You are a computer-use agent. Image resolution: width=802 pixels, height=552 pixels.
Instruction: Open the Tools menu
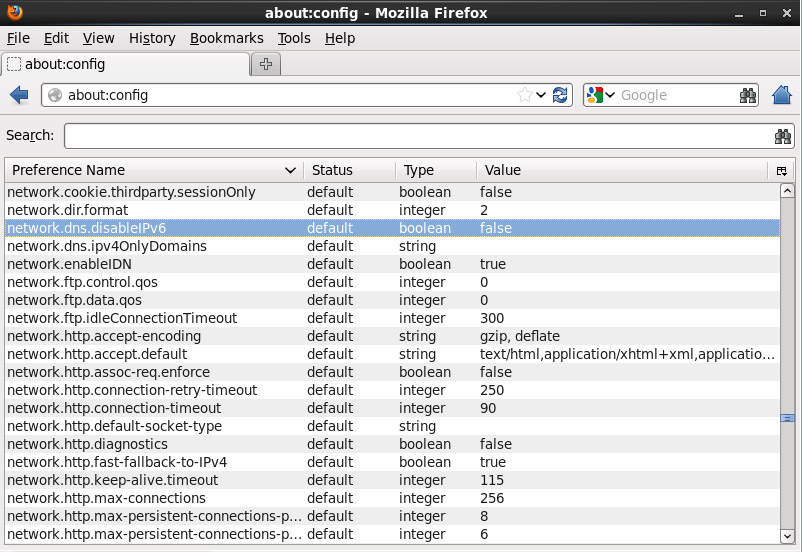(294, 38)
